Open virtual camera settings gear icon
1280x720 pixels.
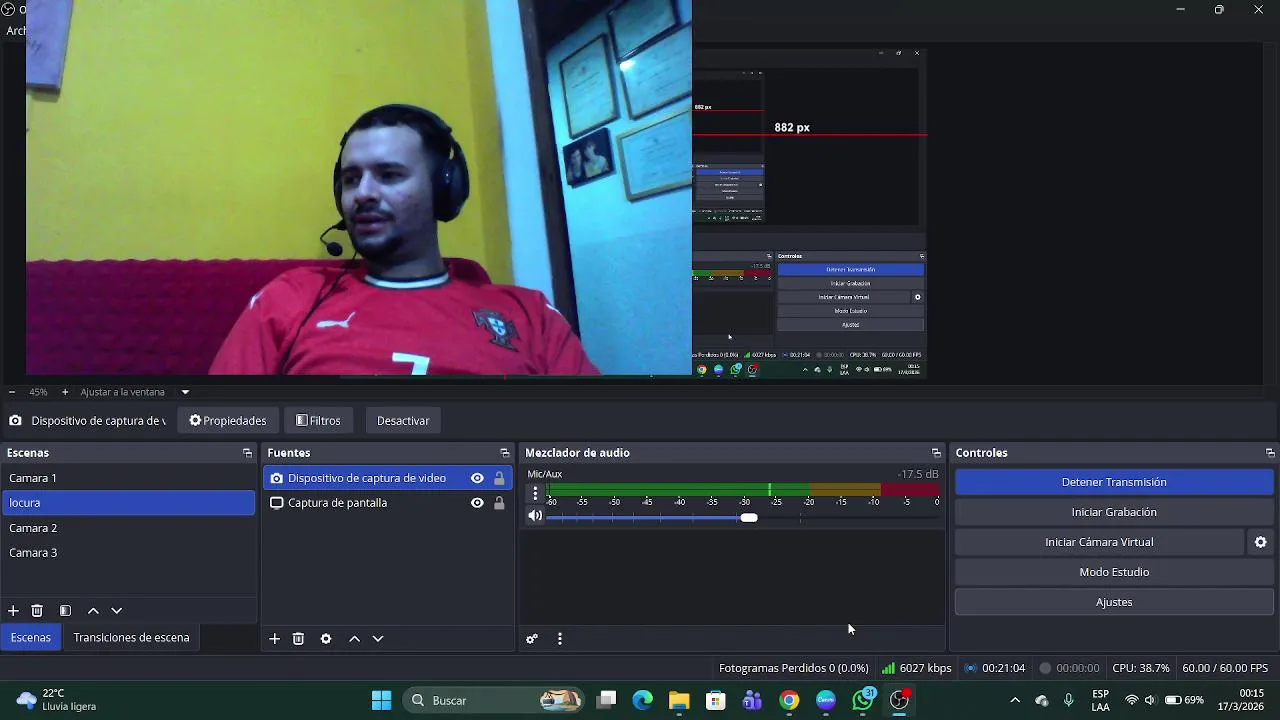(1261, 542)
